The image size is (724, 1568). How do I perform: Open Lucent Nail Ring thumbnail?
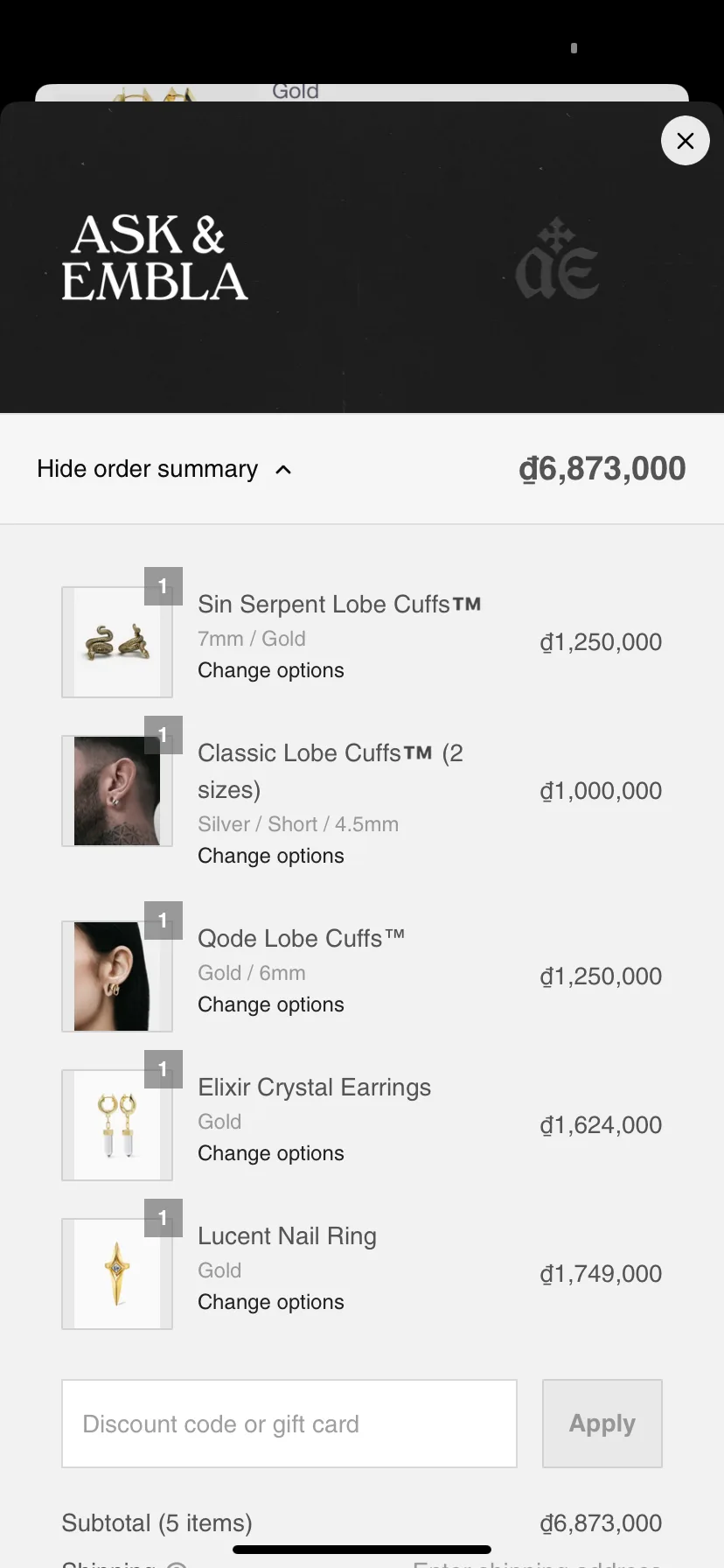[117, 1274]
